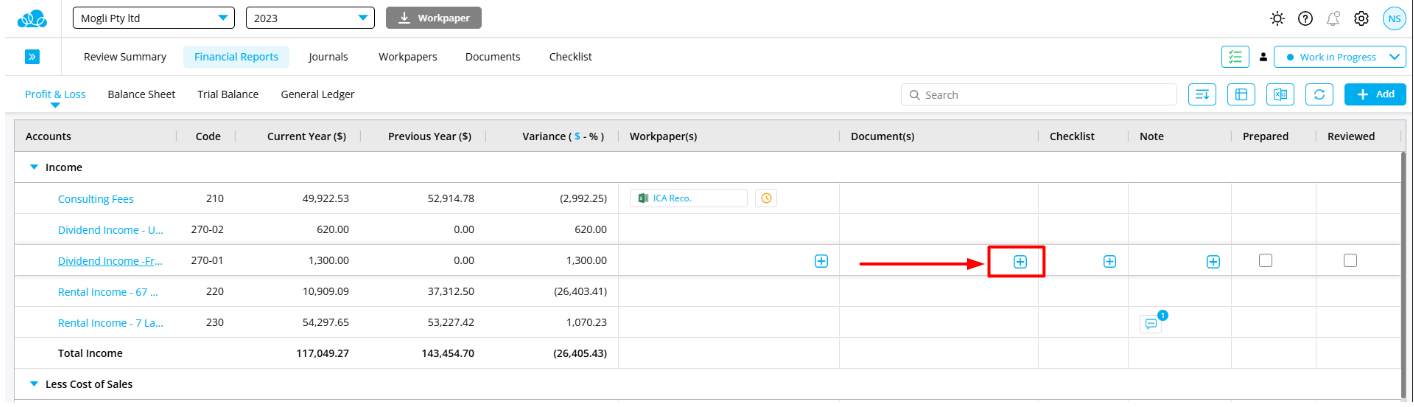
Task: Click the plus icon in Document(s) column
Action: coord(1020,261)
